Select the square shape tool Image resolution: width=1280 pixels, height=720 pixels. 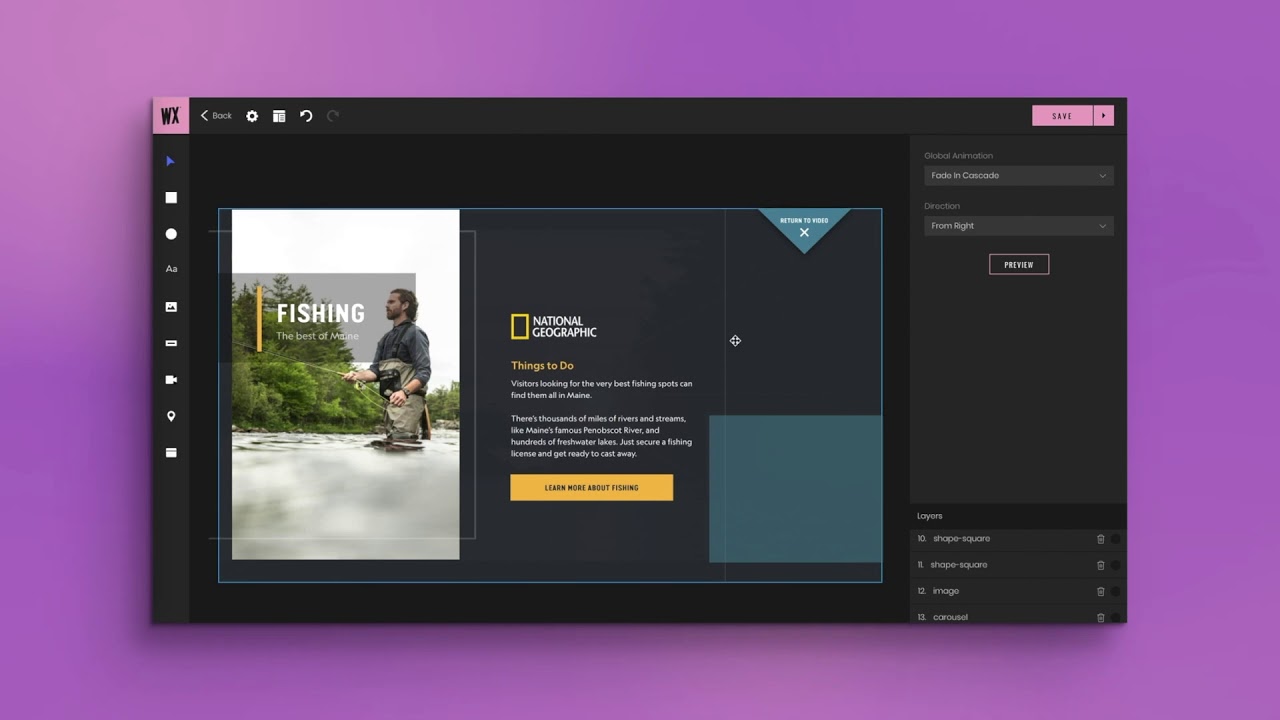point(171,198)
